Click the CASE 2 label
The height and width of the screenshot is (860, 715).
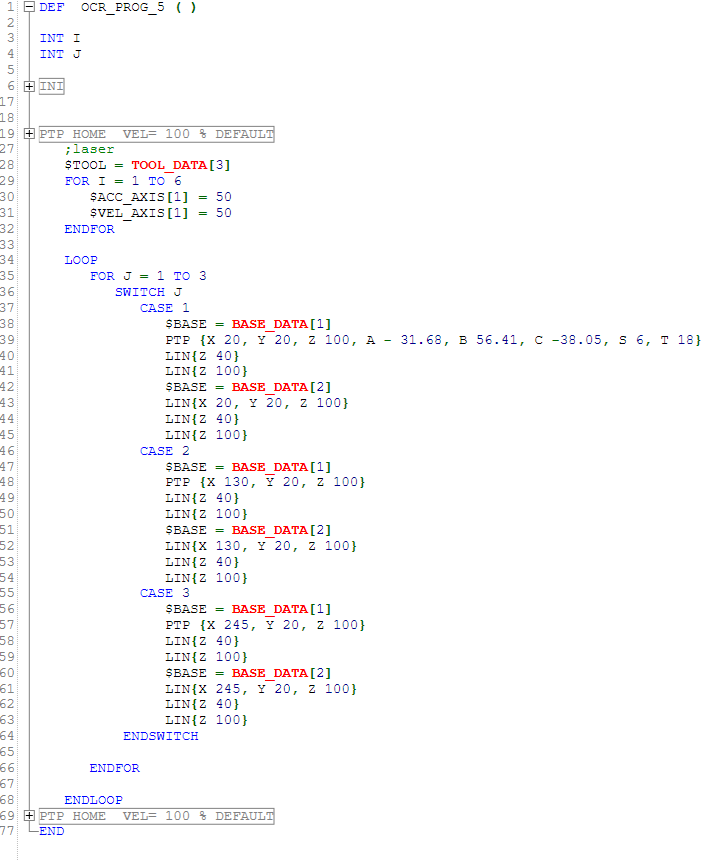[x=164, y=451]
